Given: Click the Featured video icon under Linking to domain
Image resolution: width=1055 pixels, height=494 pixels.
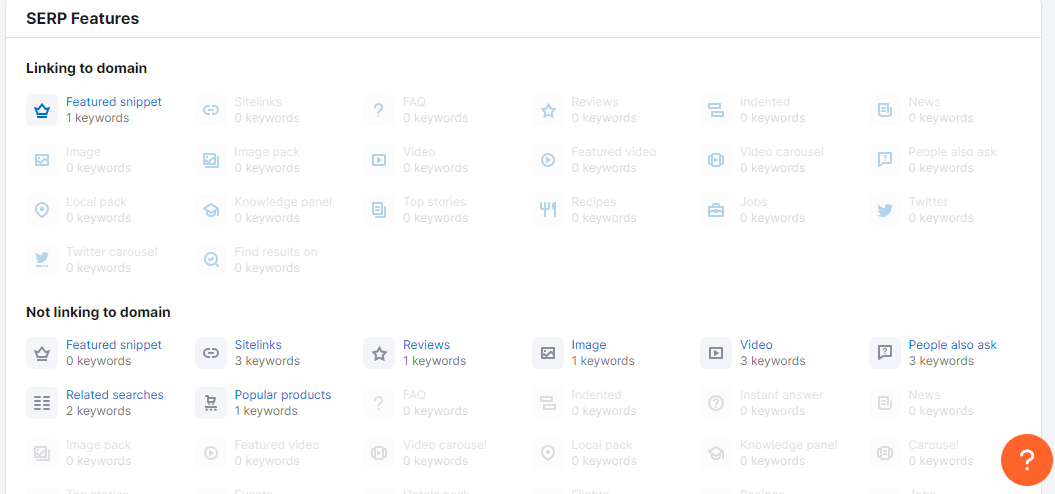Looking at the screenshot, I should click(x=548, y=160).
